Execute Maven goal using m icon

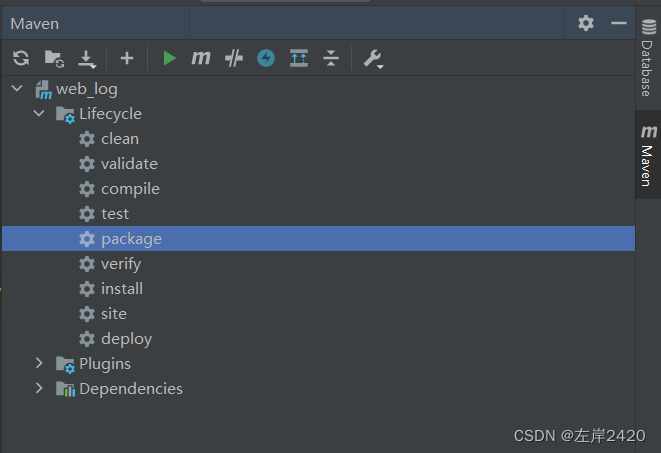click(201, 58)
